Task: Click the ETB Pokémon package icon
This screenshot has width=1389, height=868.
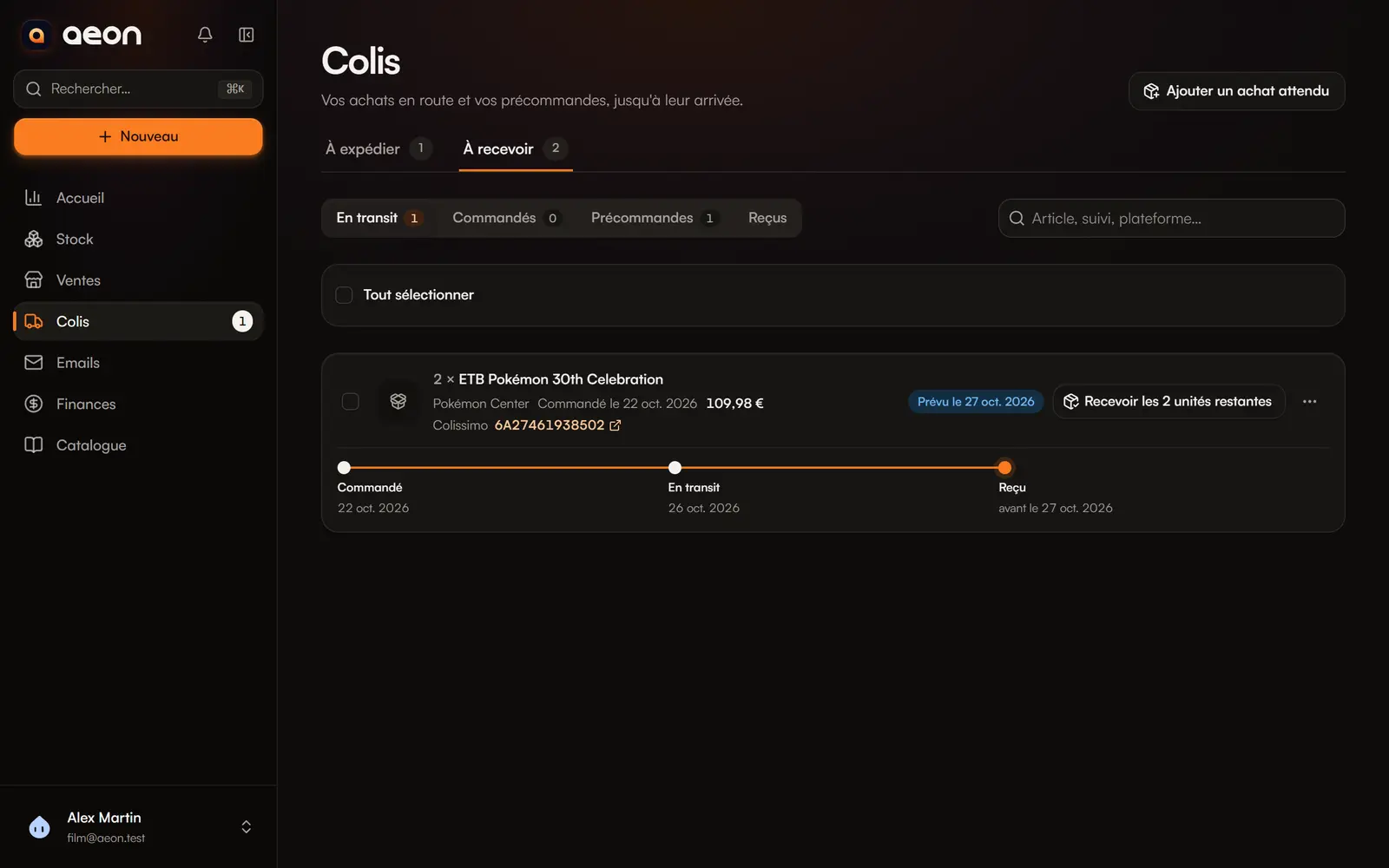Action: tap(398, 401)
